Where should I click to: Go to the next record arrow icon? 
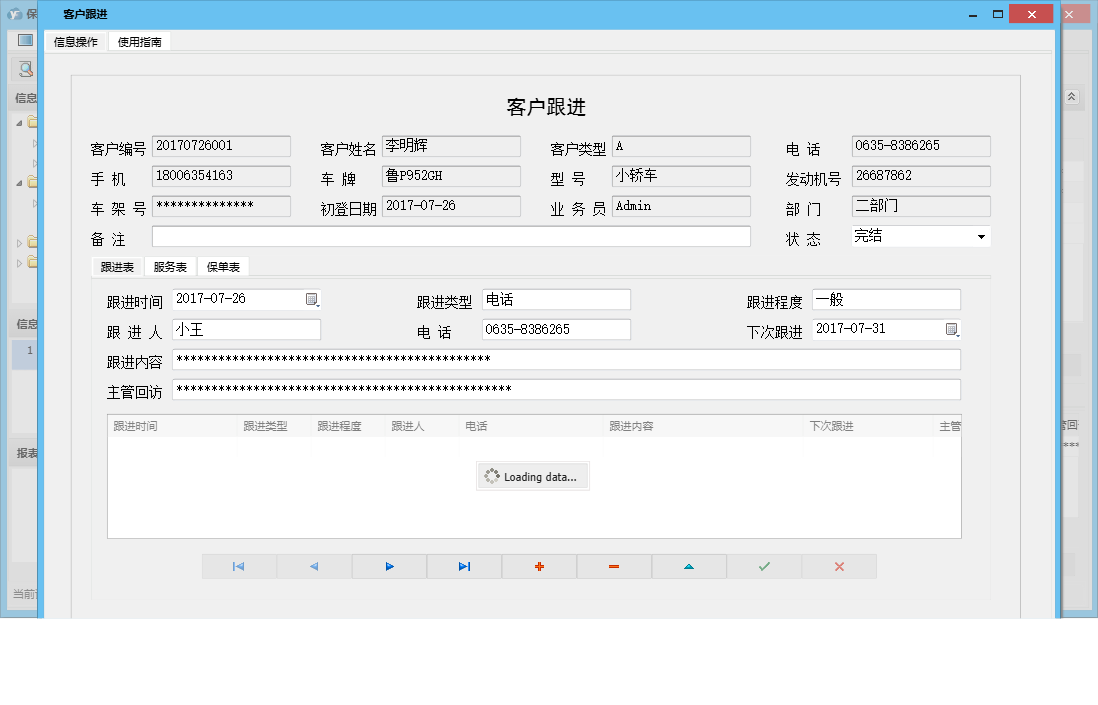[388, 566]
